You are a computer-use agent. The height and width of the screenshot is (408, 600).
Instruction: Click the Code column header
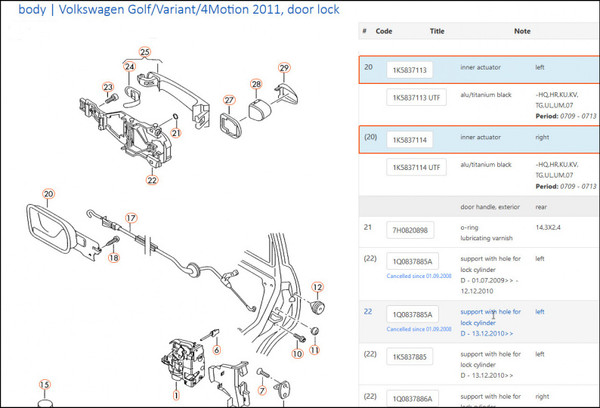click(x=384, y=31)
